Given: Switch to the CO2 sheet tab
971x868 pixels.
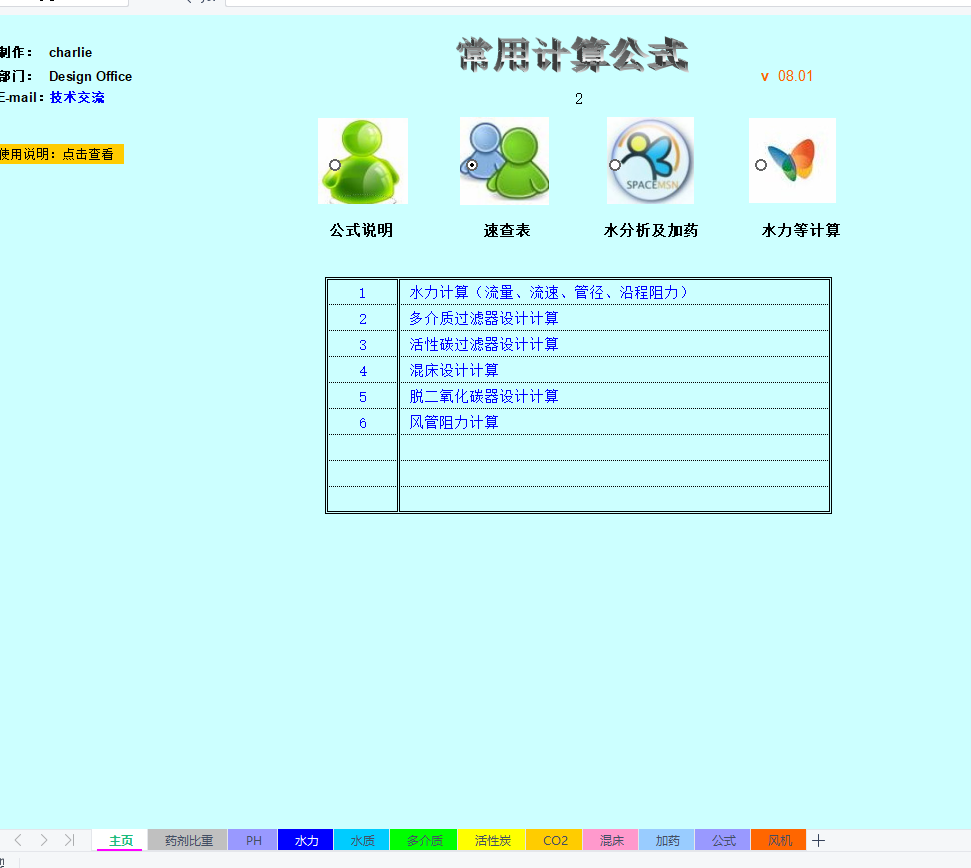Looking at the screenshot, I should point(555,840).
